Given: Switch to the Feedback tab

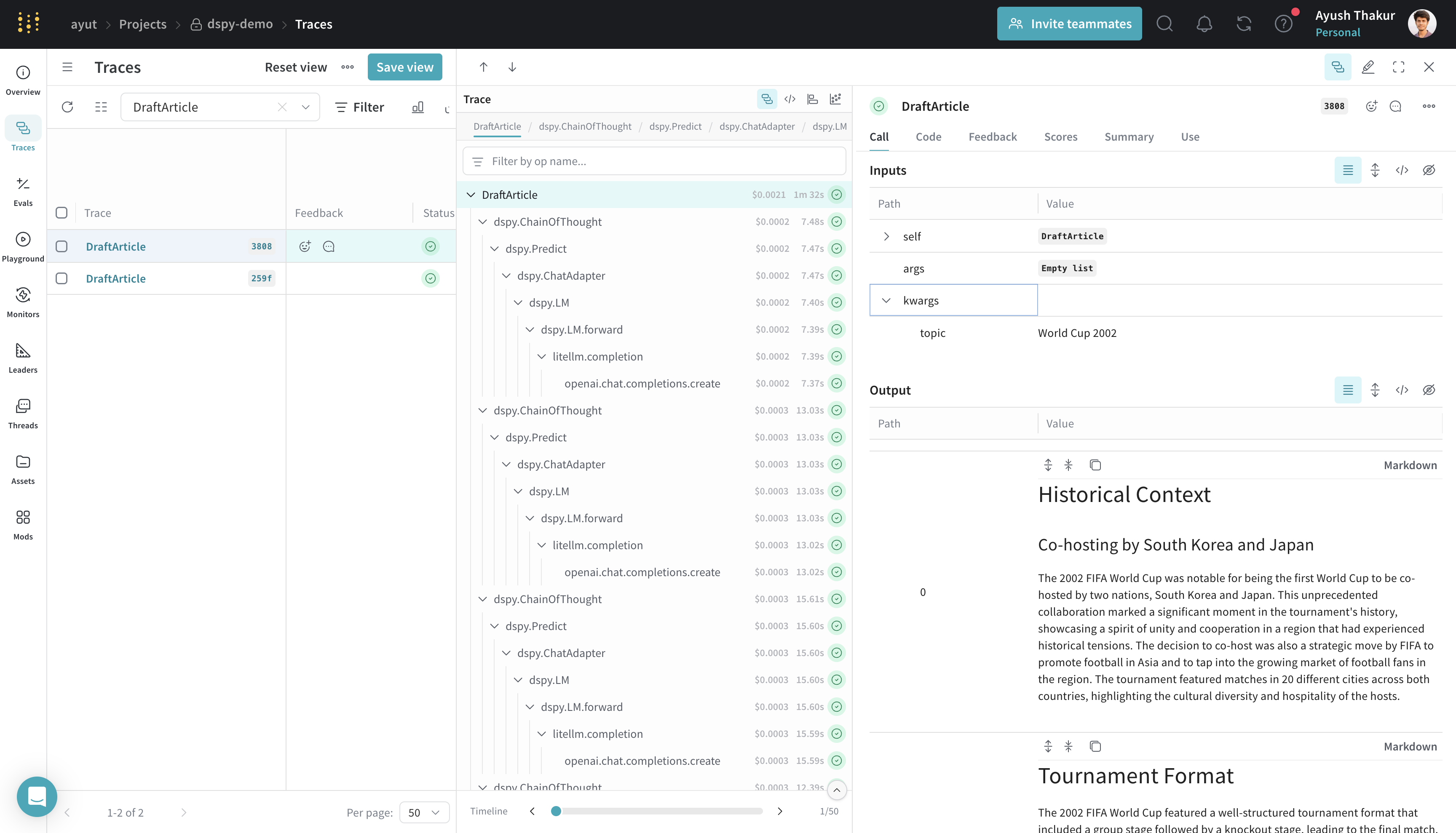Looking at the screenshot, I should click(x=993, y=137).
